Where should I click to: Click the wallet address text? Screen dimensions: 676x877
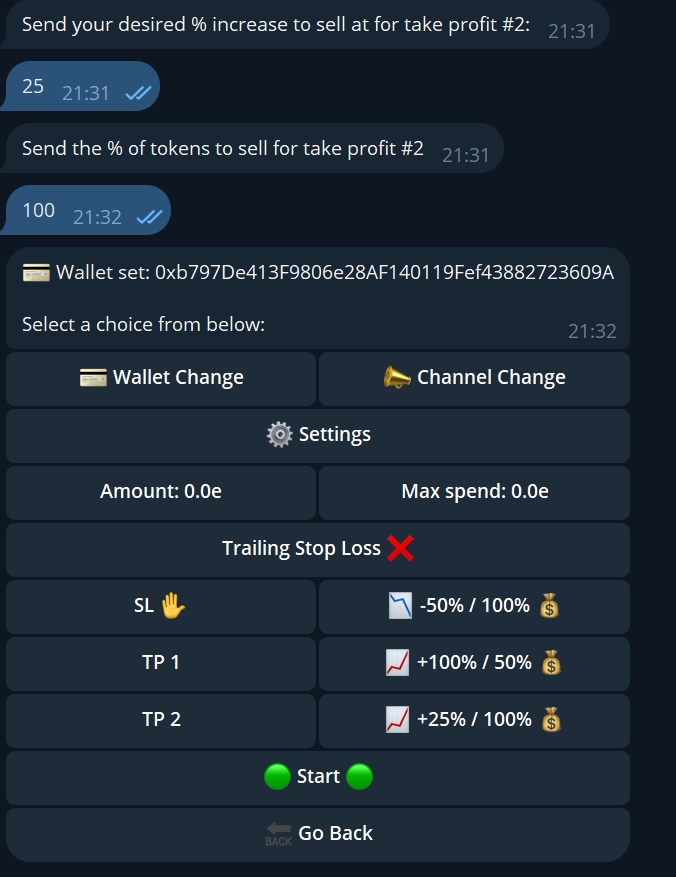pyautogui.click(x=384, y=273)
